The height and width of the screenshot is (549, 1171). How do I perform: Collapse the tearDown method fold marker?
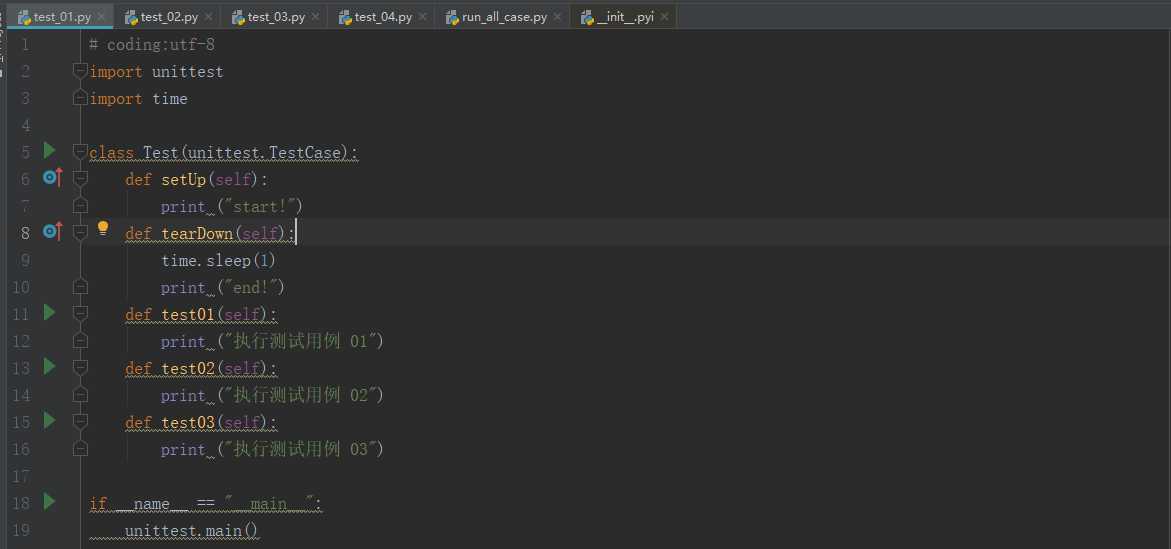point(81,232)
